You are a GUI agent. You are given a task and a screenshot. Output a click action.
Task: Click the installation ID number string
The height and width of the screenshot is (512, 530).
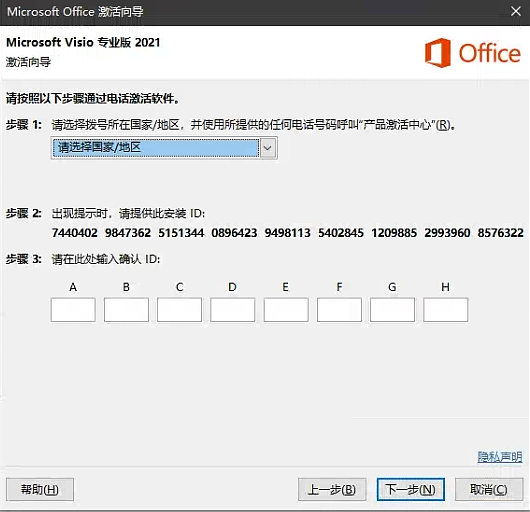[x=288, y=233]
